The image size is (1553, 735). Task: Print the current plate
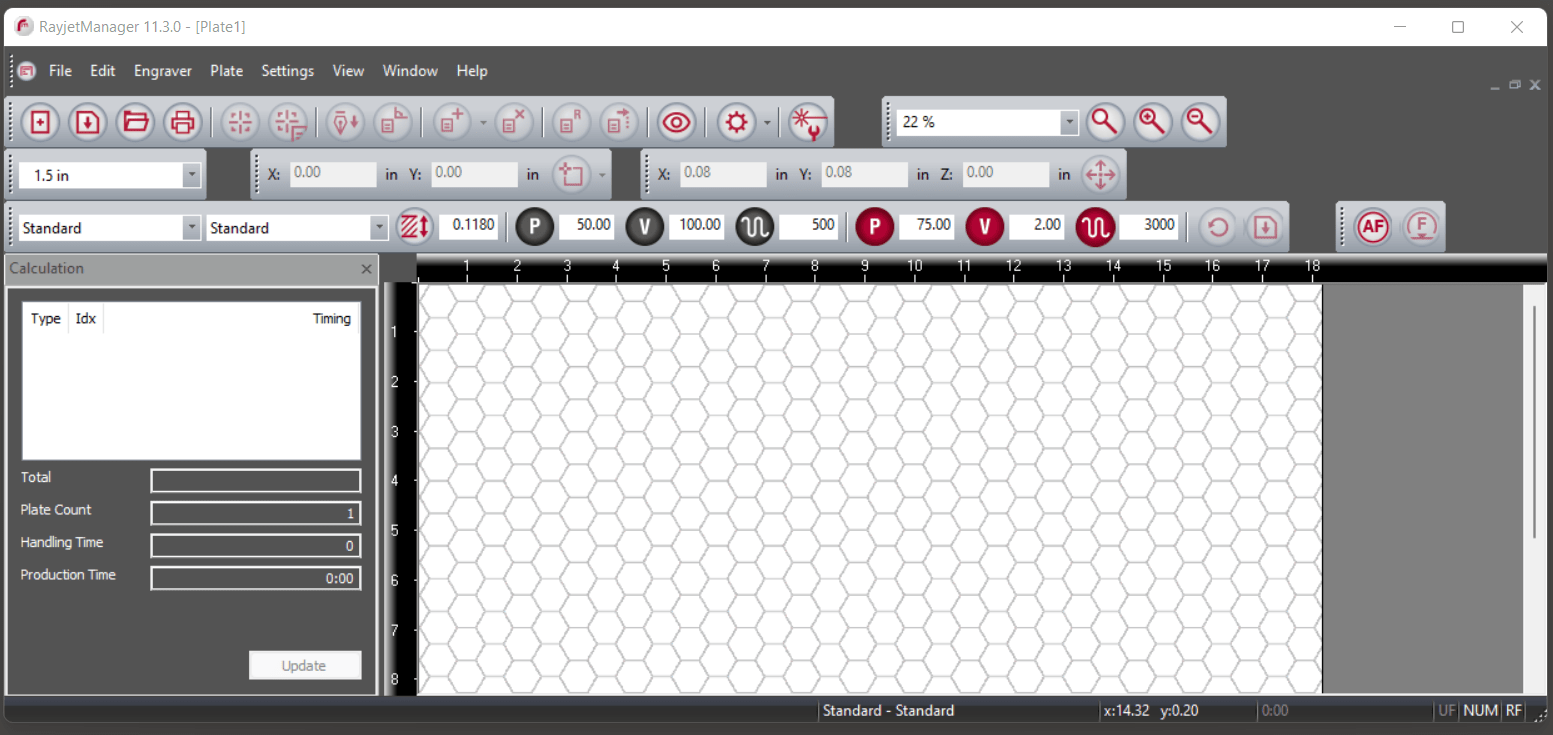pos(184,122)
